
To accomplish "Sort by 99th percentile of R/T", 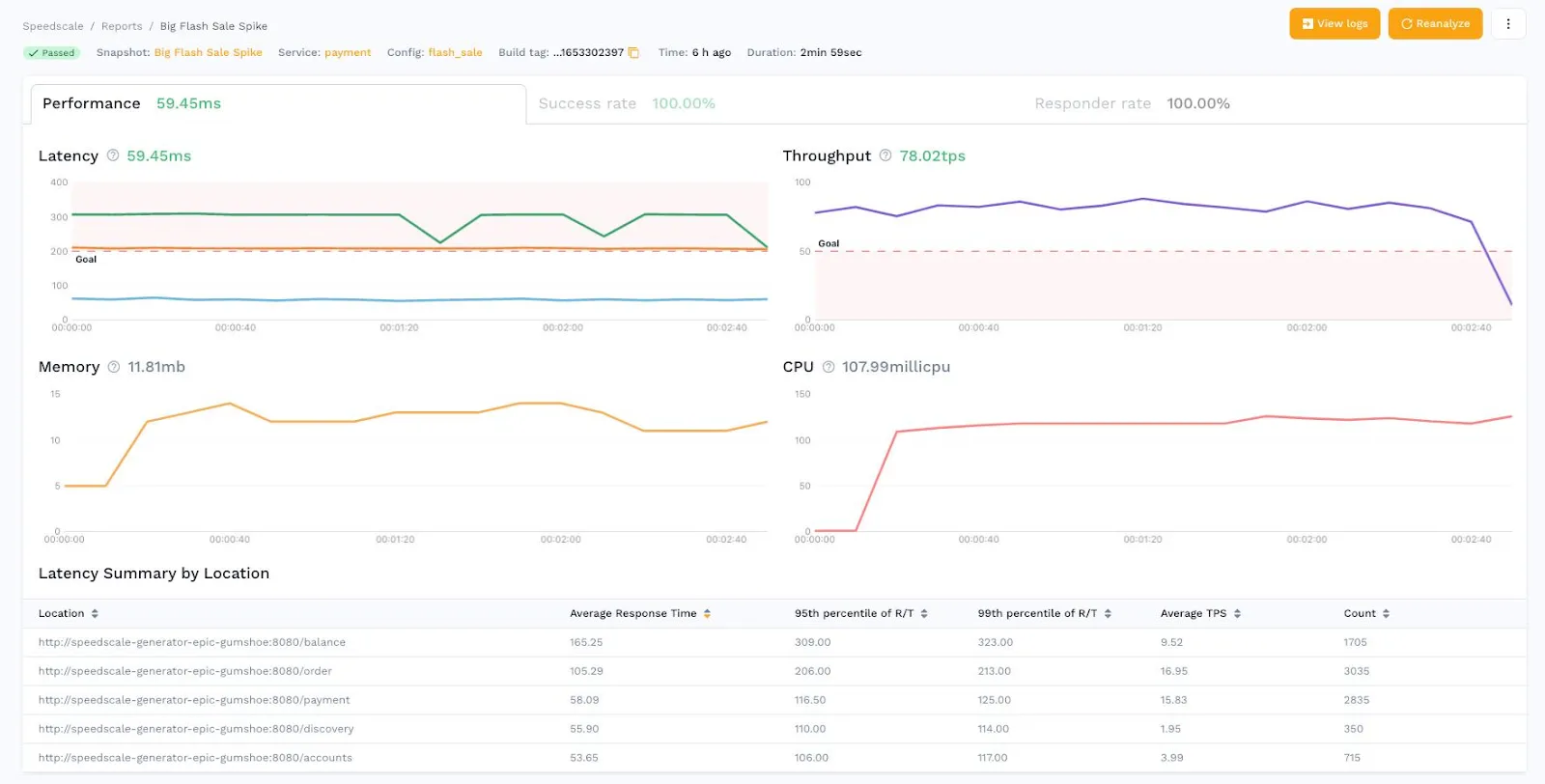I will [x=1108, y=614].
